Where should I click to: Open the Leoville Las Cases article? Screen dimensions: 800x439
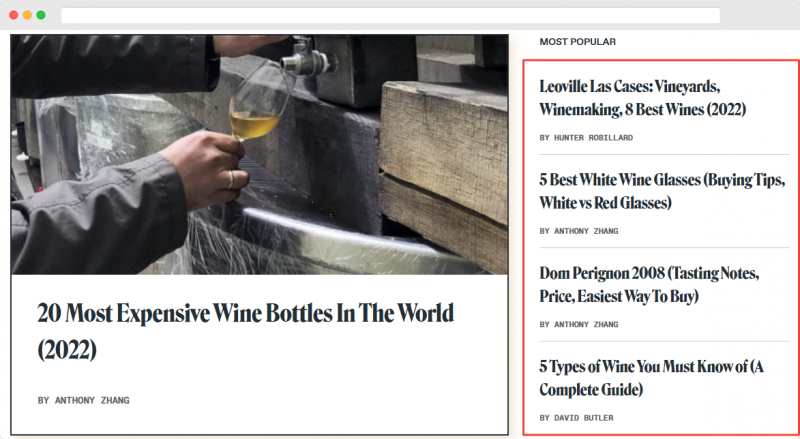click(642, 97)
